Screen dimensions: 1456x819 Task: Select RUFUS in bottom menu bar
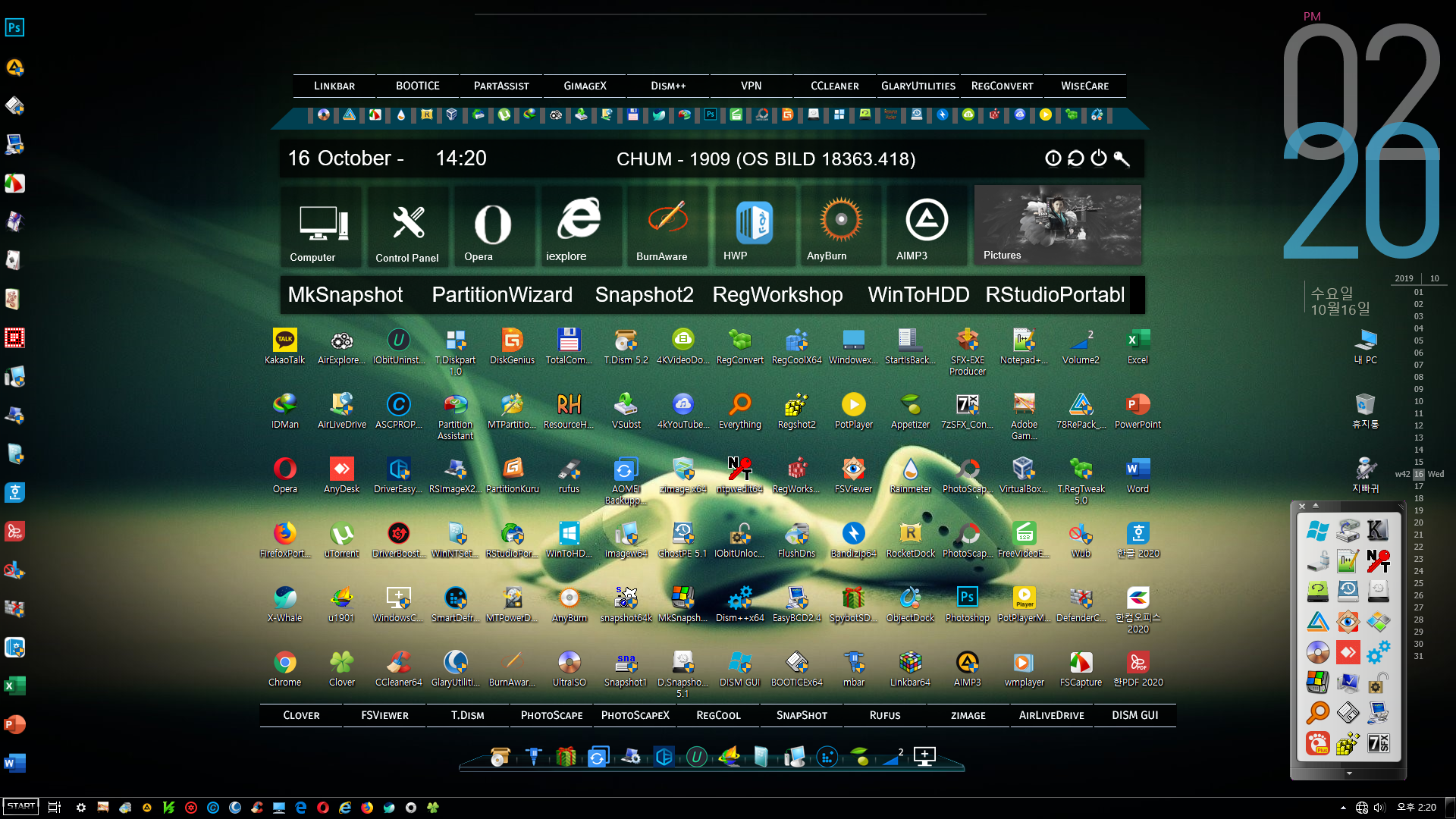coord(885,715)
